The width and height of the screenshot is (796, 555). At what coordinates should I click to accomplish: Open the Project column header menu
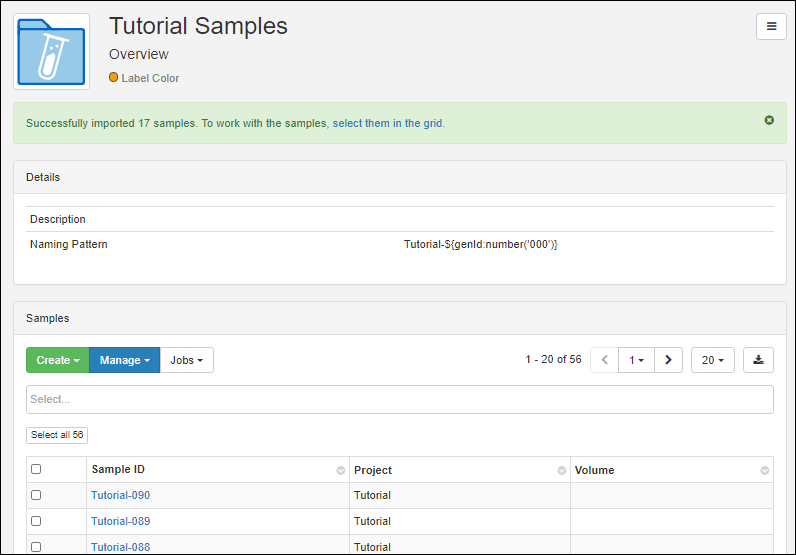(561, 470)
